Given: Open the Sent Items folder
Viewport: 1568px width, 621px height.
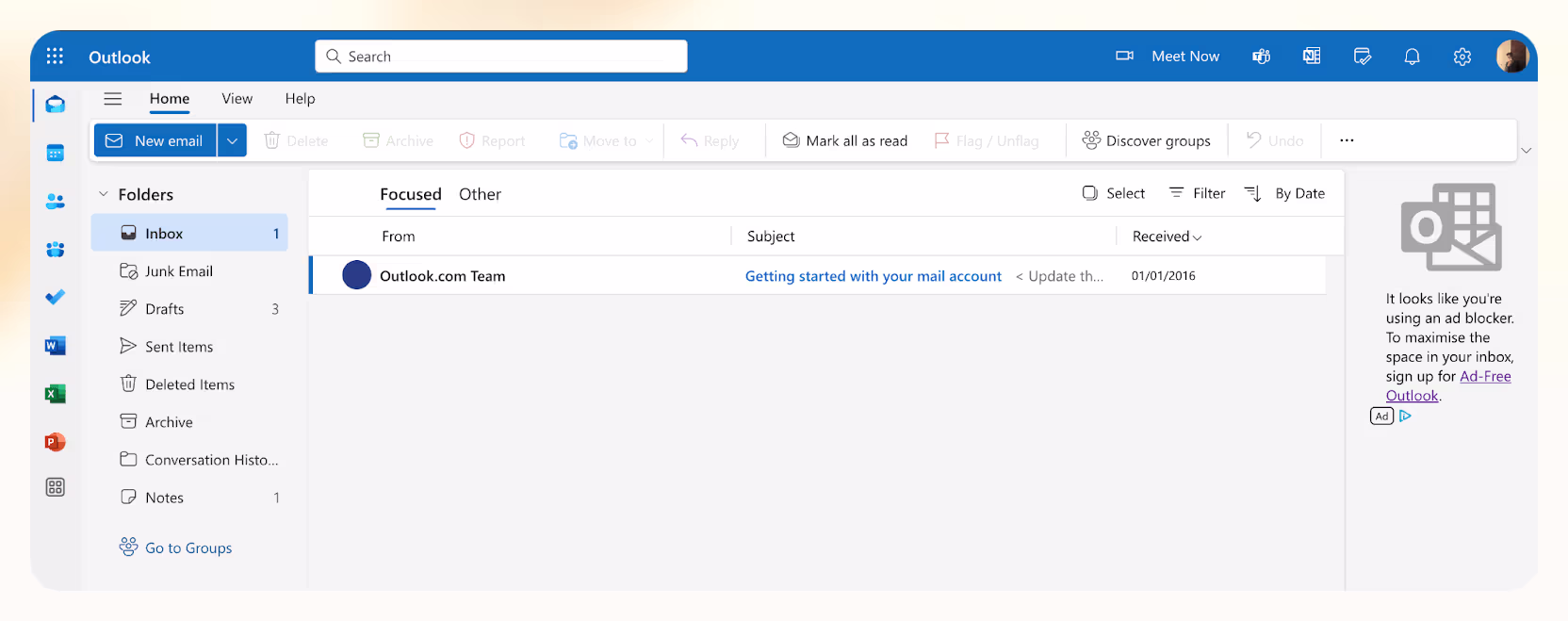Looking at the screenshot, I should click(x=189, y=347).
